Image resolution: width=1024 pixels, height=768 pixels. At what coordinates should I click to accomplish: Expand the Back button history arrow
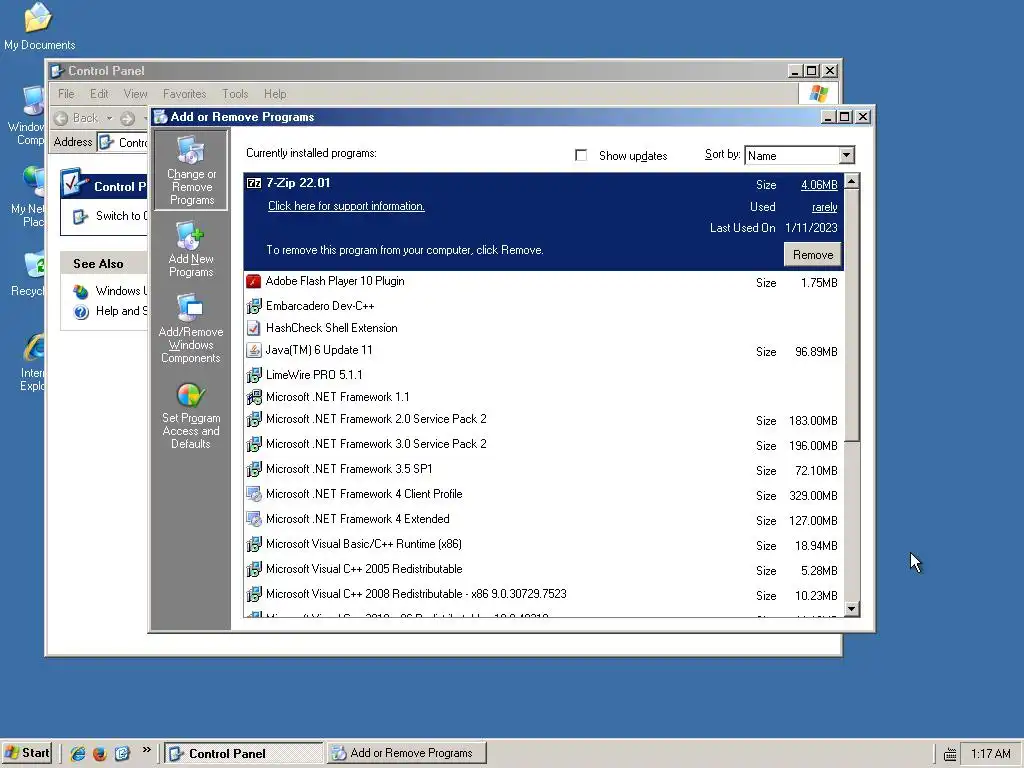[x=109, y=118]
